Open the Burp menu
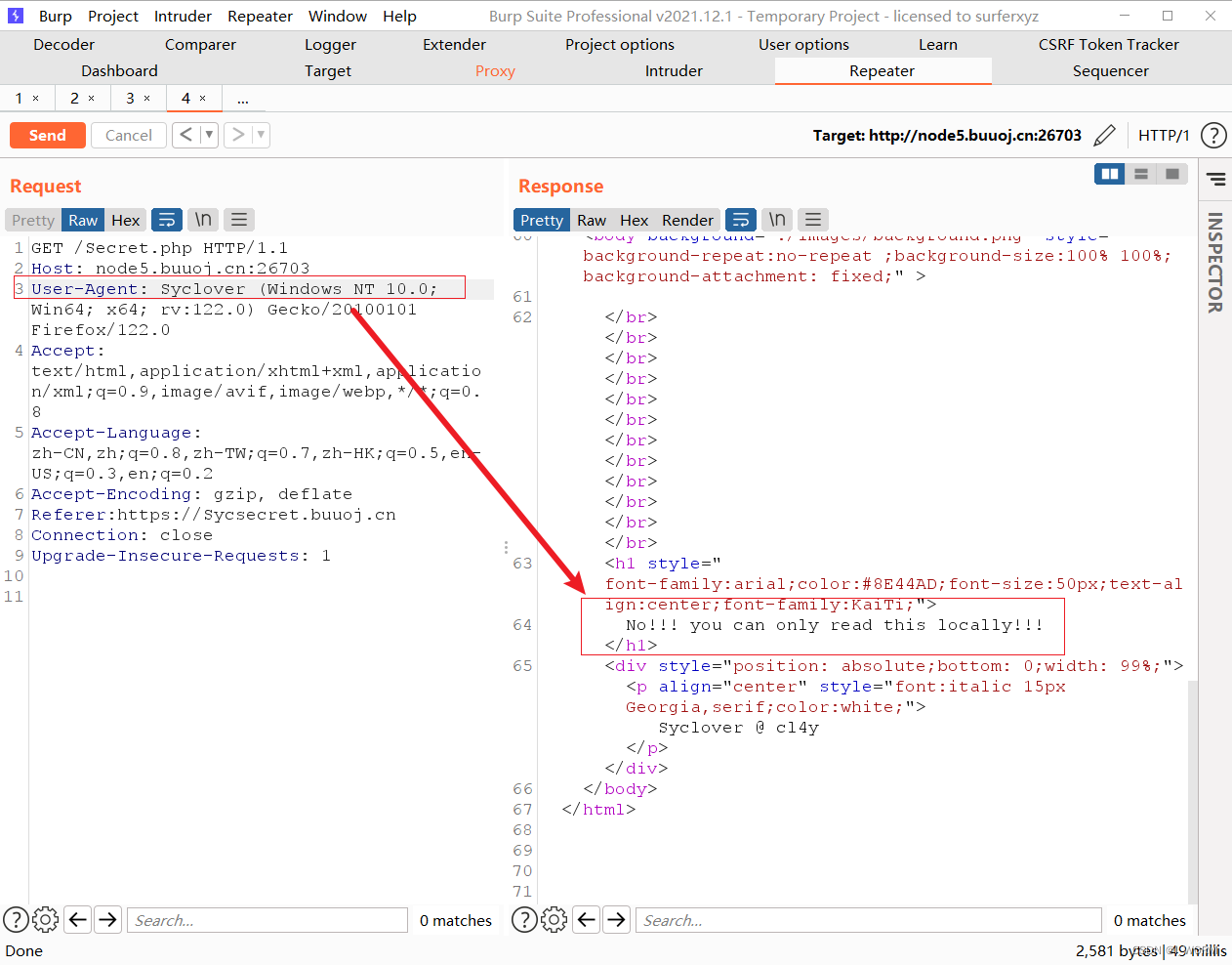Viewport: 1232px width, 965px height. coord(56,16)
